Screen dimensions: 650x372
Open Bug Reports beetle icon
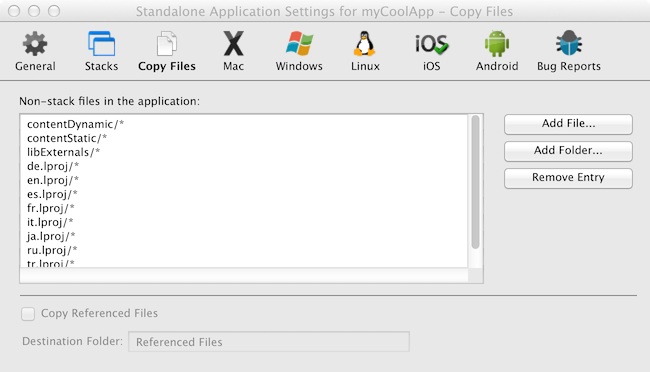click(568, 43)
